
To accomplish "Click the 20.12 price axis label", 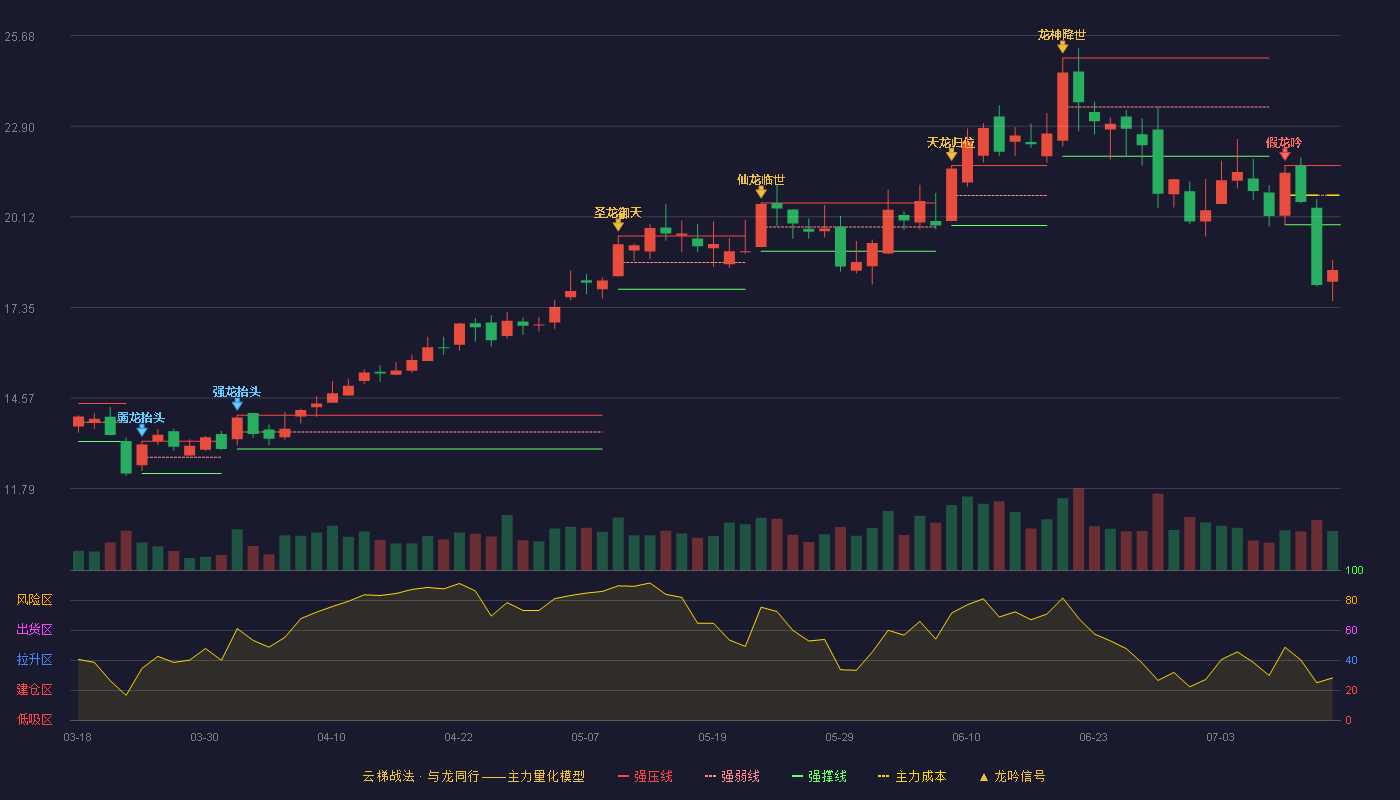I will click(19, 218).
